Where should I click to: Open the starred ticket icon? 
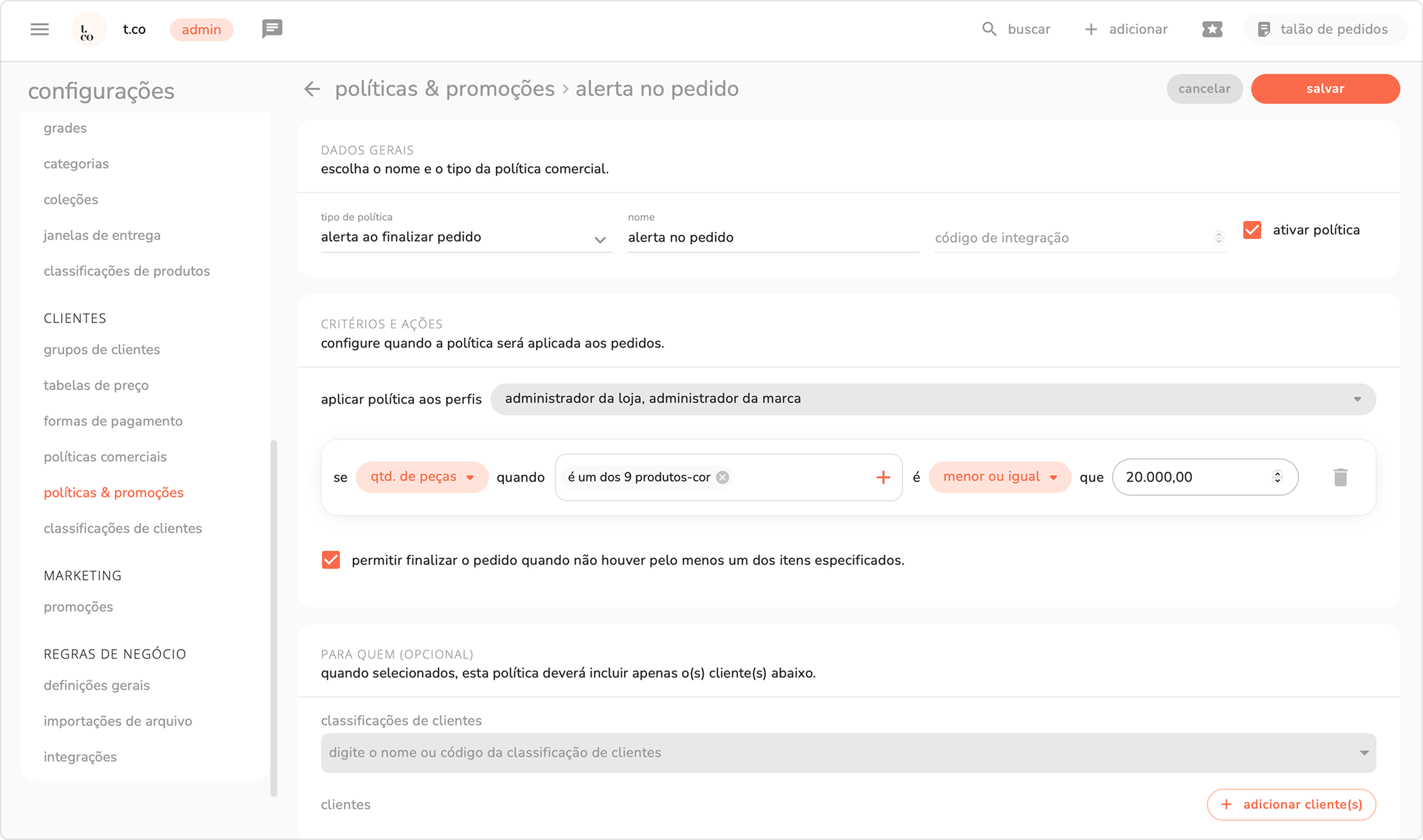1212,29
